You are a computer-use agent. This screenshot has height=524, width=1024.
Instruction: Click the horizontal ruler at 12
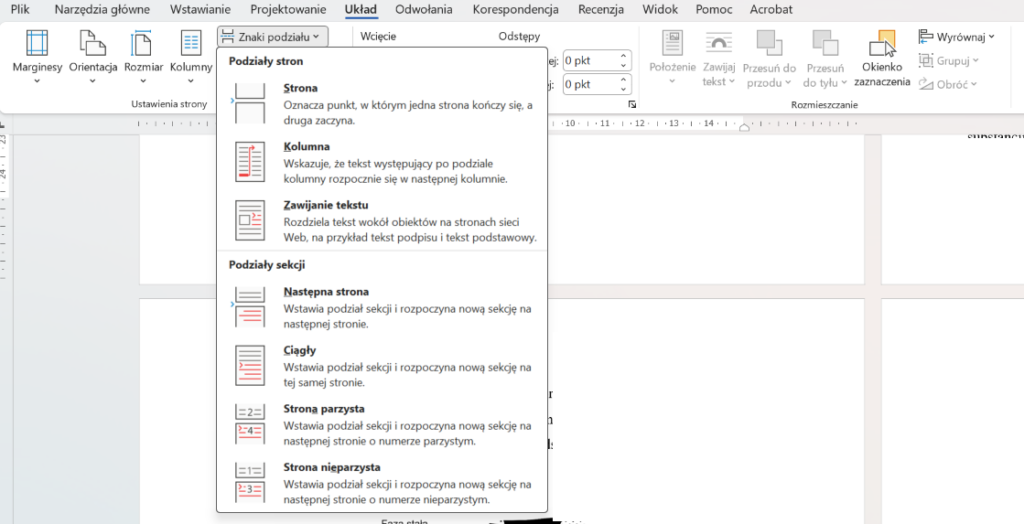tap(639, 123)
